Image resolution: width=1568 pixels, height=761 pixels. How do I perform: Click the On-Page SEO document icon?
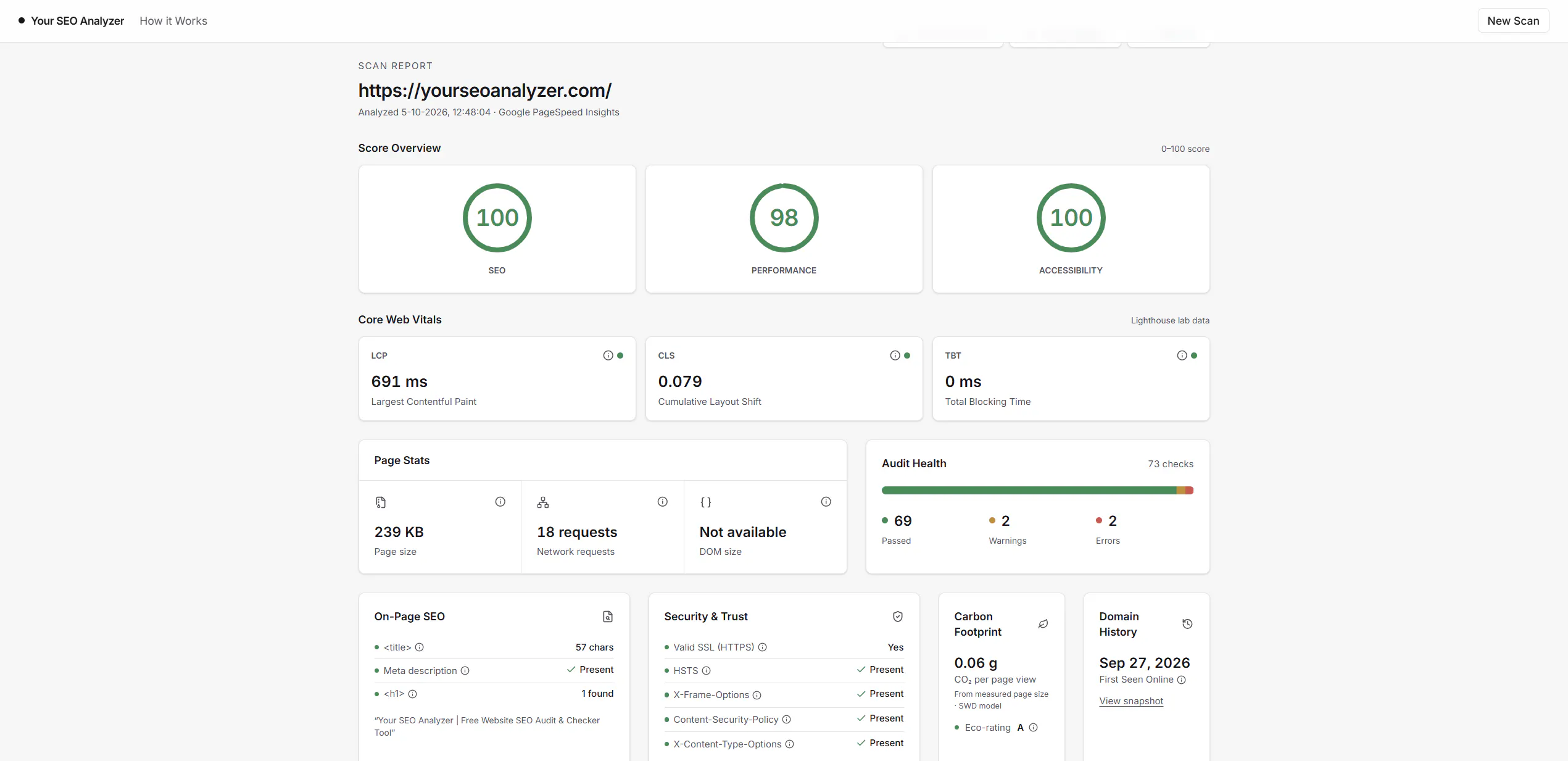(x=608, y=617)
